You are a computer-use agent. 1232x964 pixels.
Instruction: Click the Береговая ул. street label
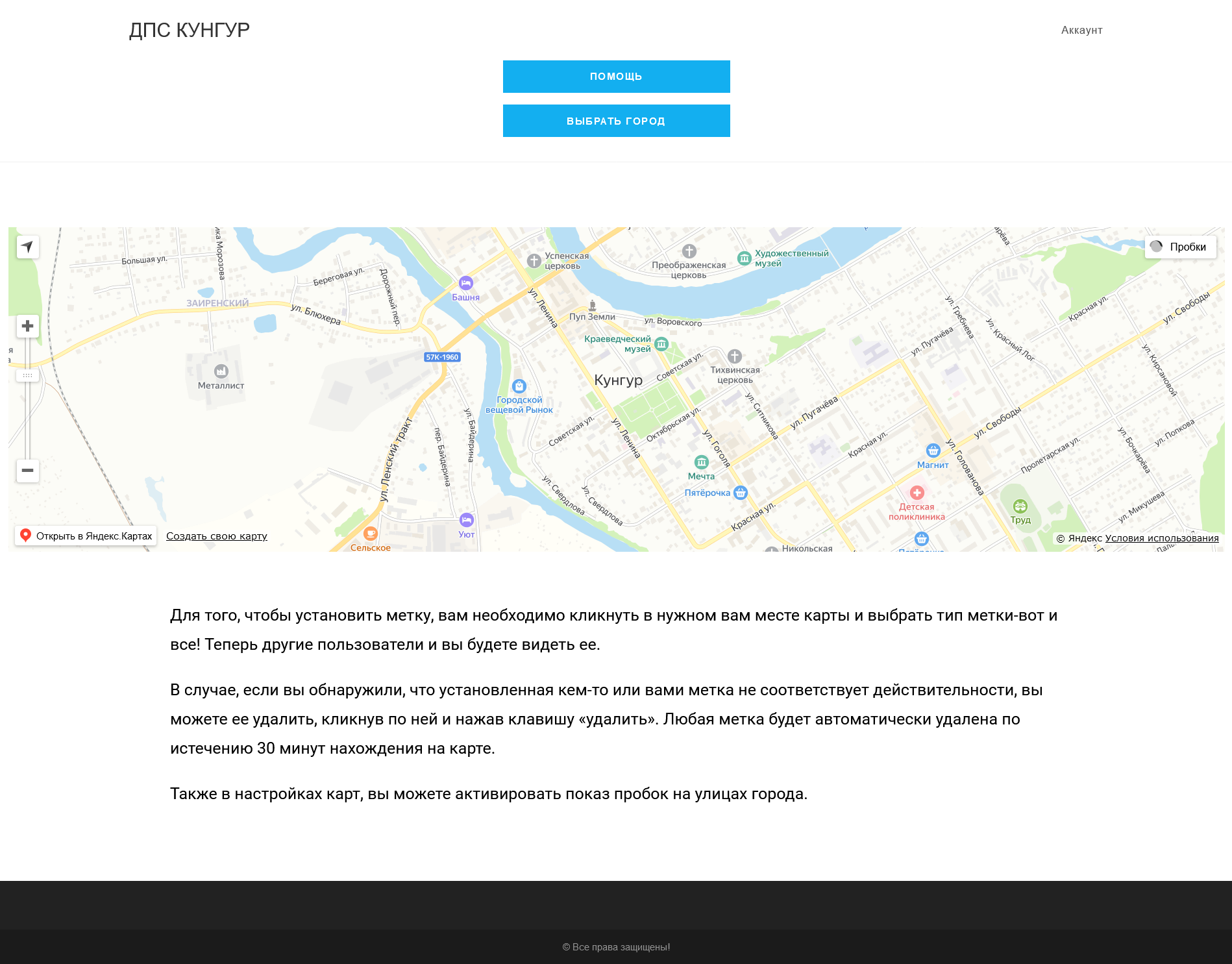pos(339,276)
